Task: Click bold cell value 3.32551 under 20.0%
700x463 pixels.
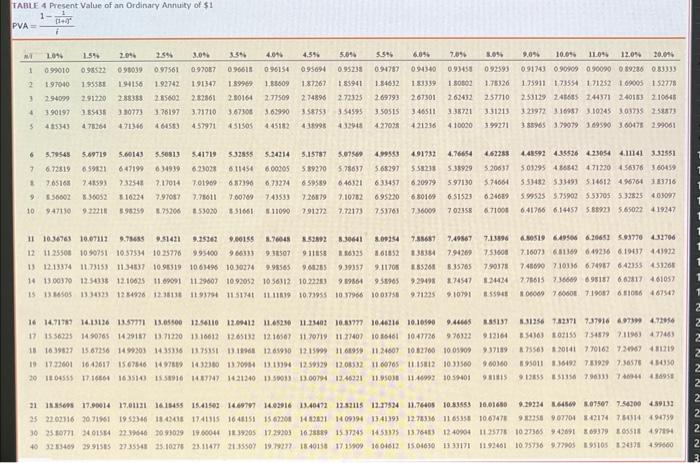Action: (664, 153)
